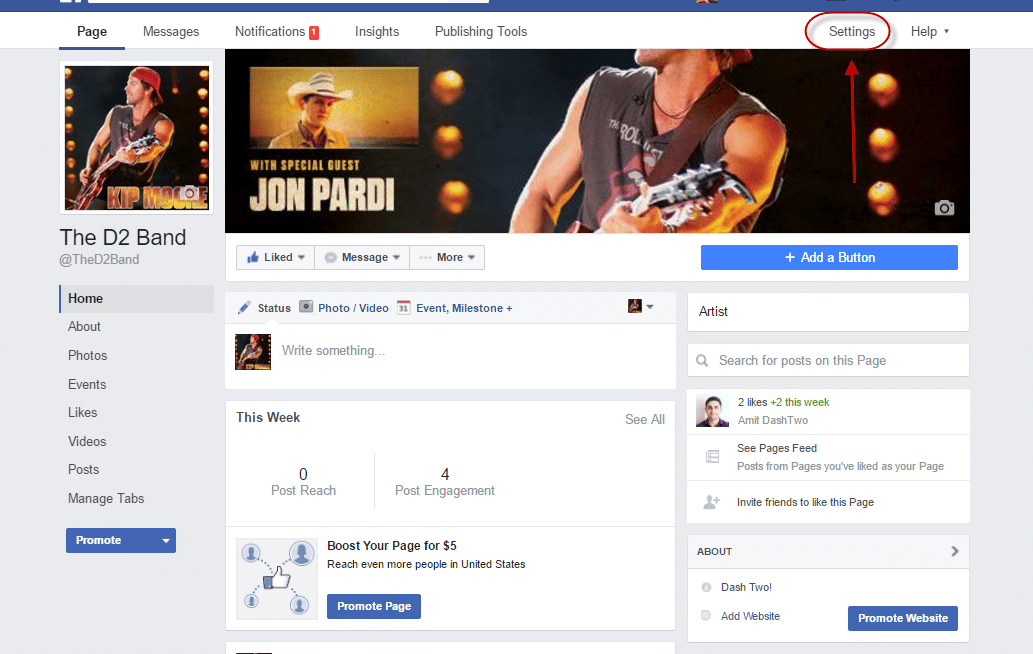The width and height of the screenshot is (1033, 654).
Task: Click the messenger icon on Message button
Action: point(331,258)
